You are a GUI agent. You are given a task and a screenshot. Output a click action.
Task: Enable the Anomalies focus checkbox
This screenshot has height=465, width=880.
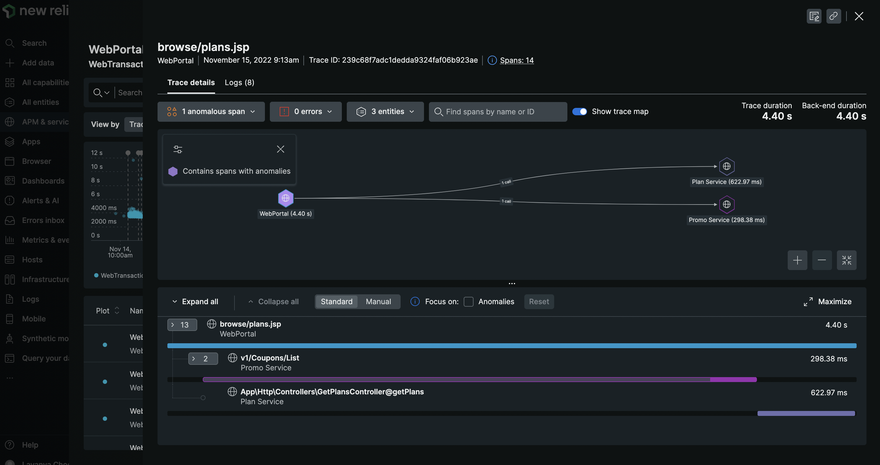tap(468, 301)
